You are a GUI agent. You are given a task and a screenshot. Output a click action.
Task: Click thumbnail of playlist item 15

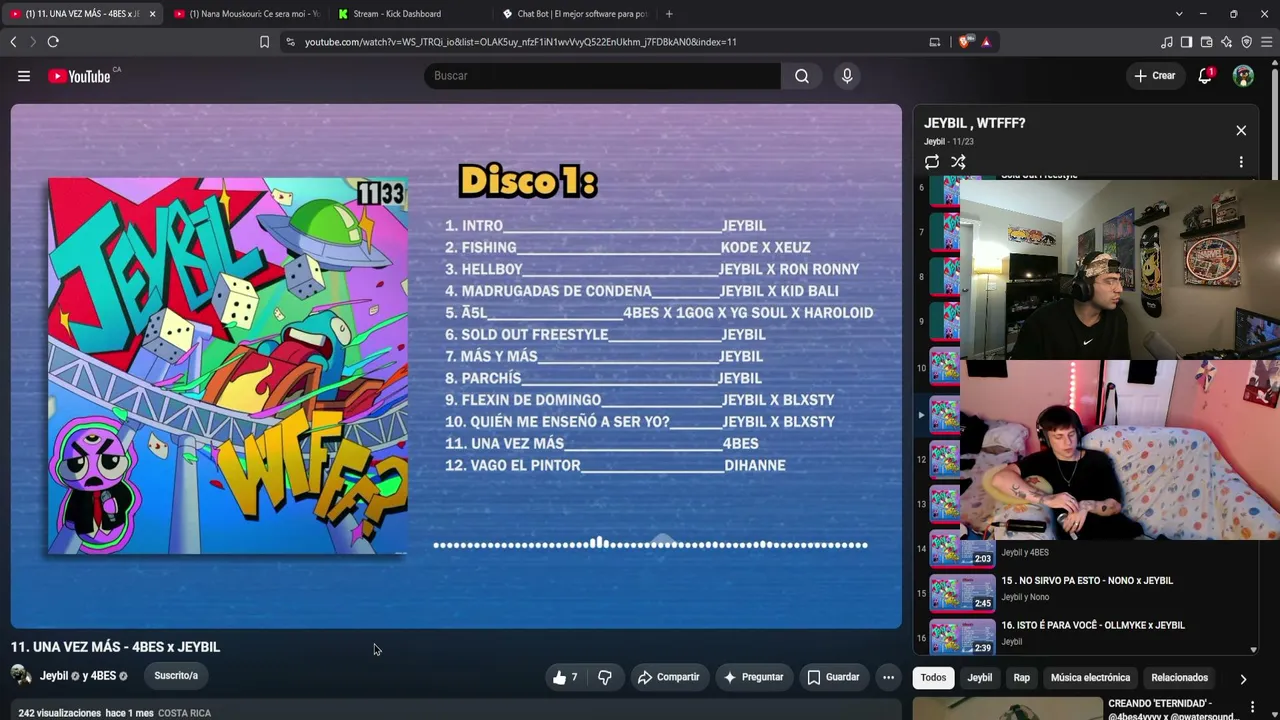pyautogui.click(x=962, y=593)
